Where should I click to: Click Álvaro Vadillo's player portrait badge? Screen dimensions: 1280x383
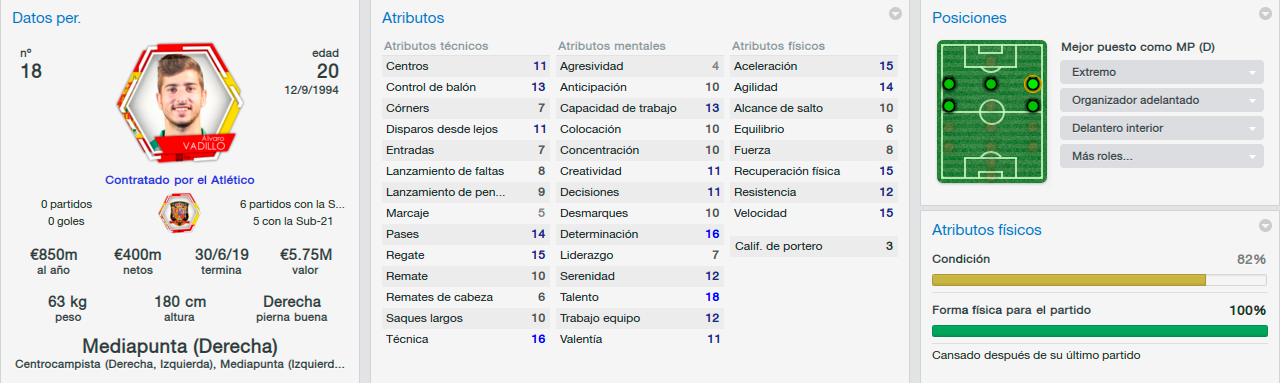(180, 101)
